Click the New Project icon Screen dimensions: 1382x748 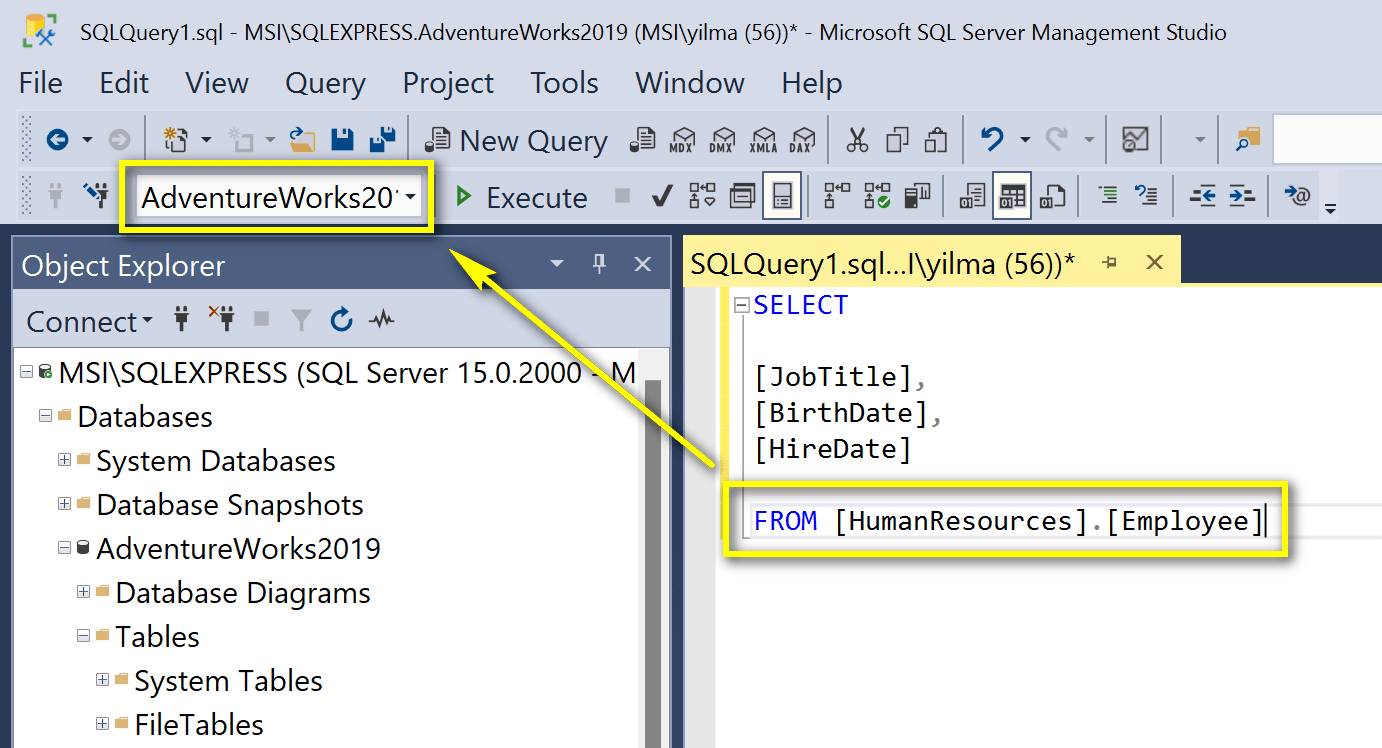[176, 140]
